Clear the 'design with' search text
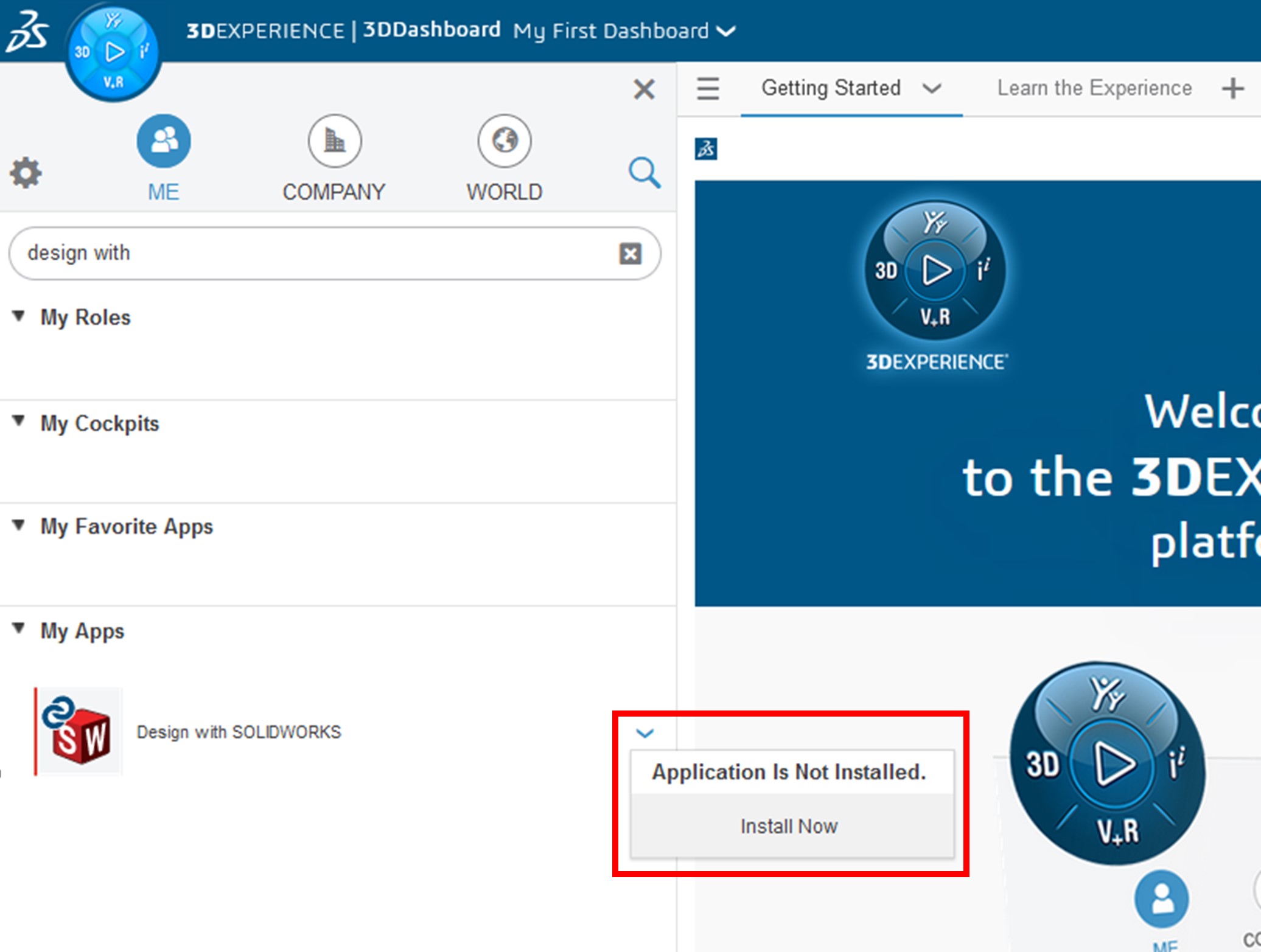The width and height of the screenshot is (1261, 952). pos(630,254)
